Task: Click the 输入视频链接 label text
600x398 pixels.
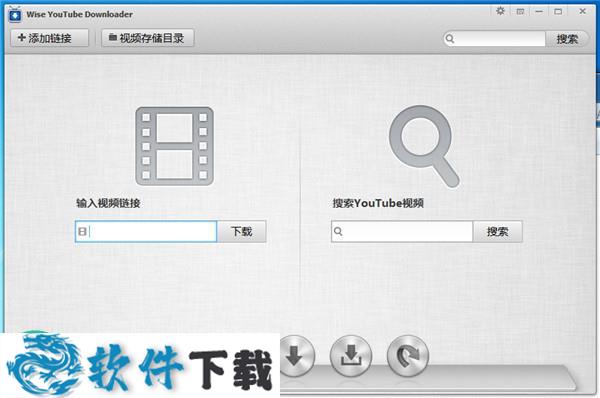Action: (108, 203)
